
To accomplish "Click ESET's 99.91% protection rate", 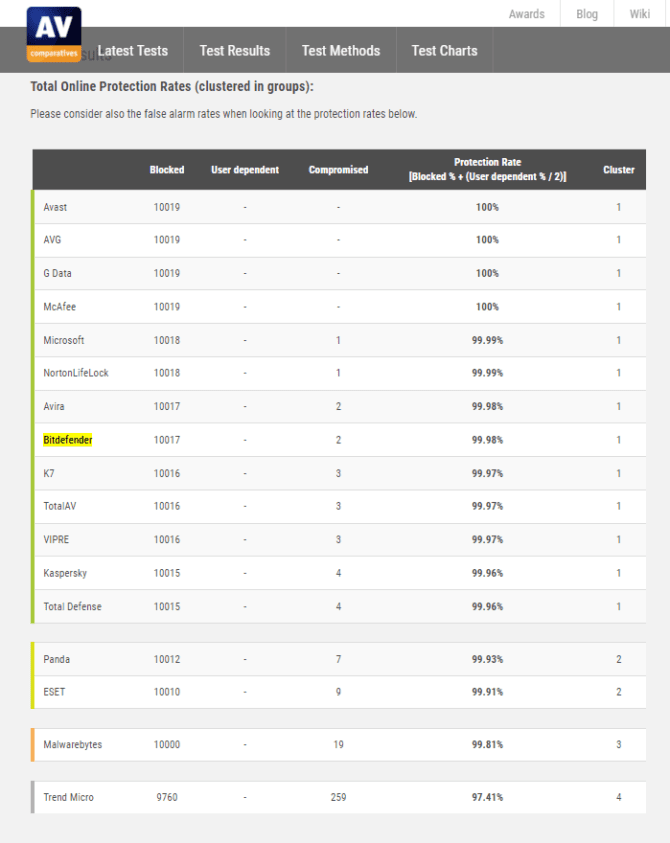I will coord(487,692).
